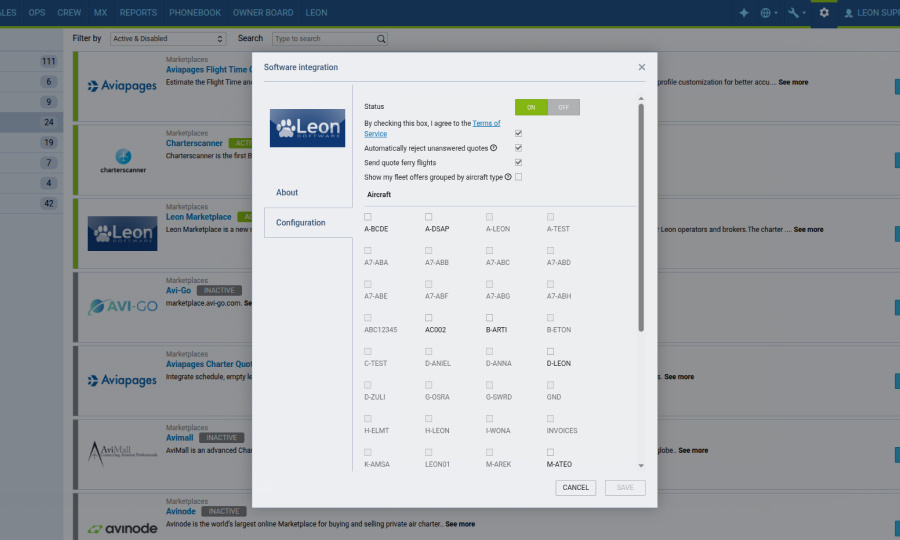Open the Terms of Service link
Image resolution: width=900 pixels, height=540 pixels.
pos(486,124)
